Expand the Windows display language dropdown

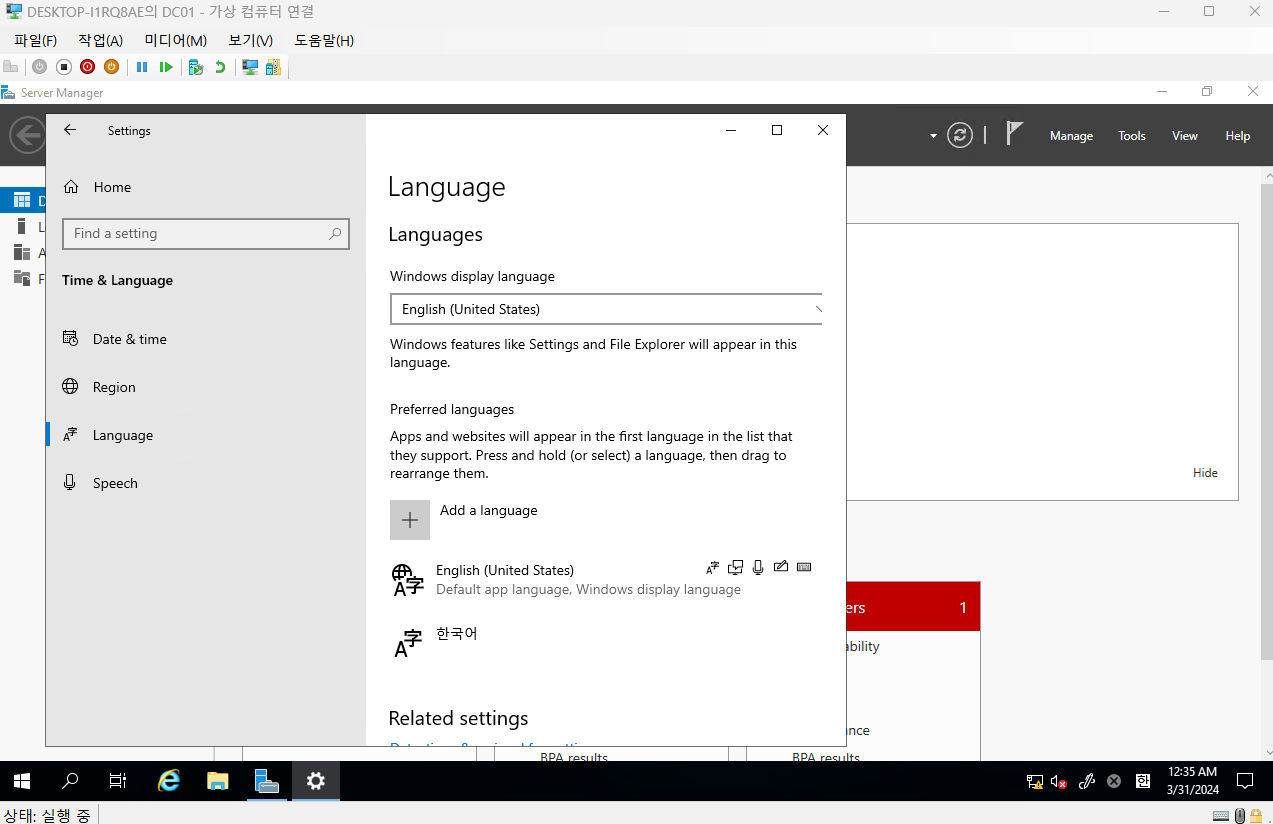[606, 310]
